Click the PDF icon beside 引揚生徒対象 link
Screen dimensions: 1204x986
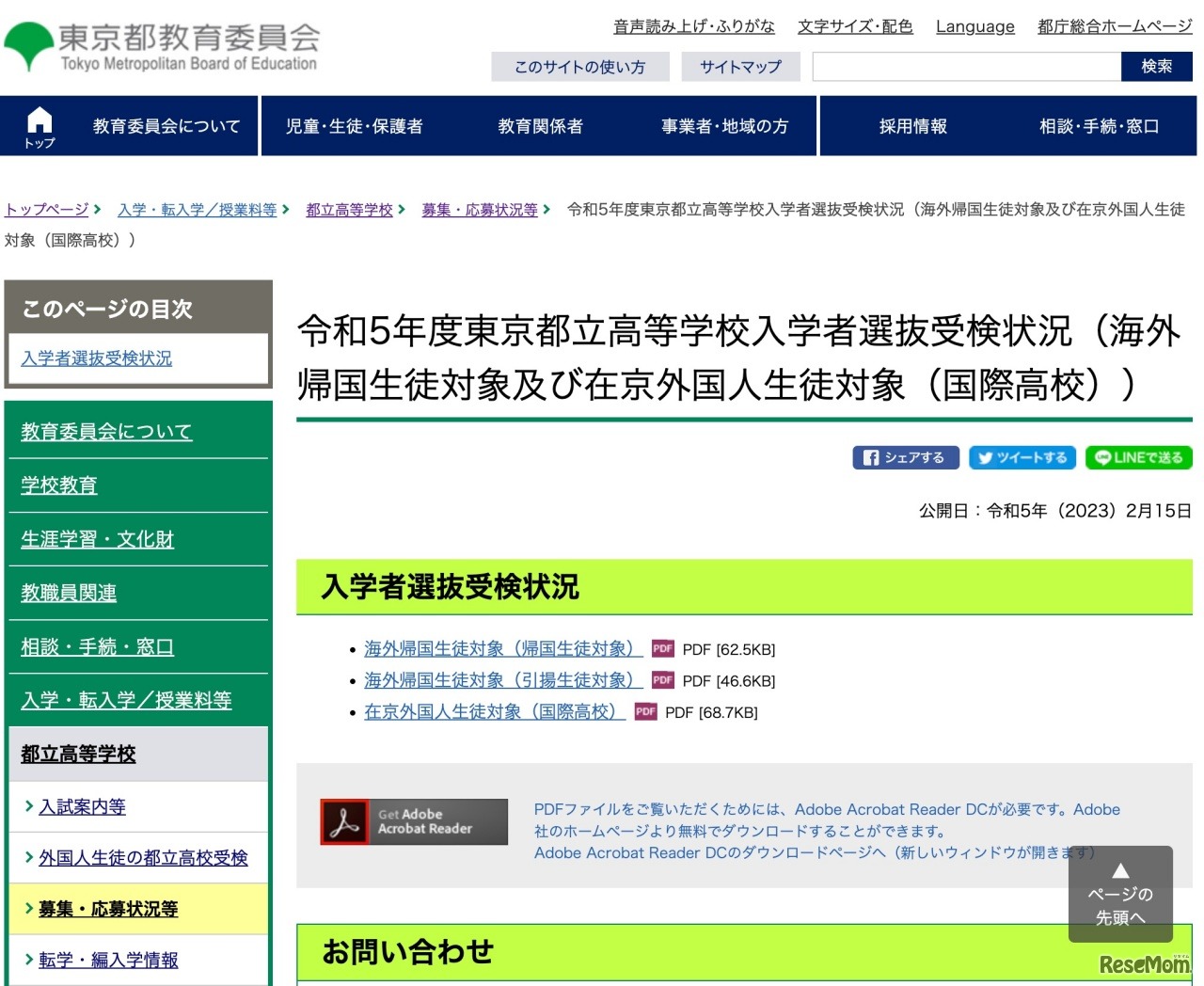(x=661, y=680)
